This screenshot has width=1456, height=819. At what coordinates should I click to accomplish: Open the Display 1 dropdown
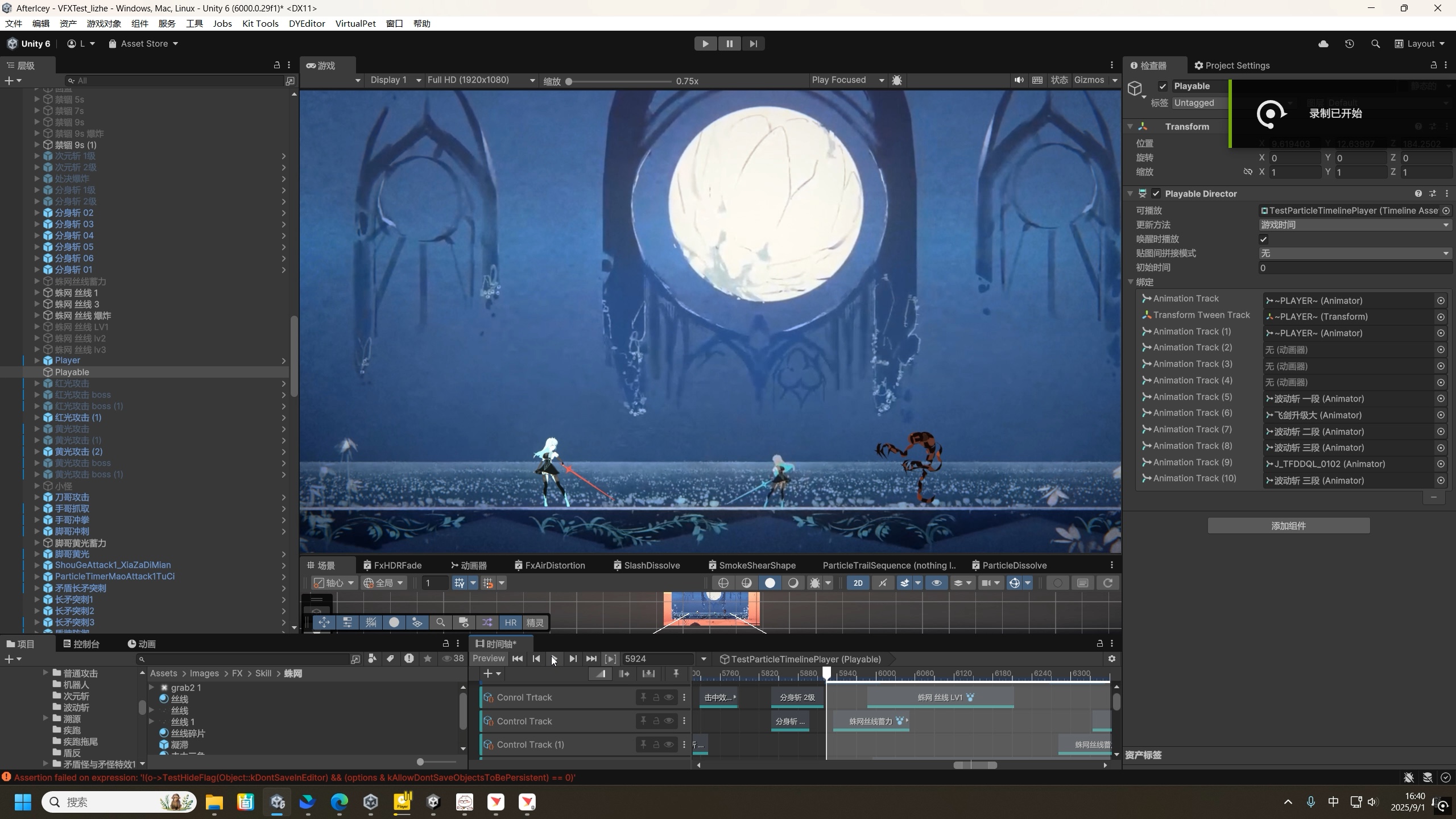click(x=396, y=80)
